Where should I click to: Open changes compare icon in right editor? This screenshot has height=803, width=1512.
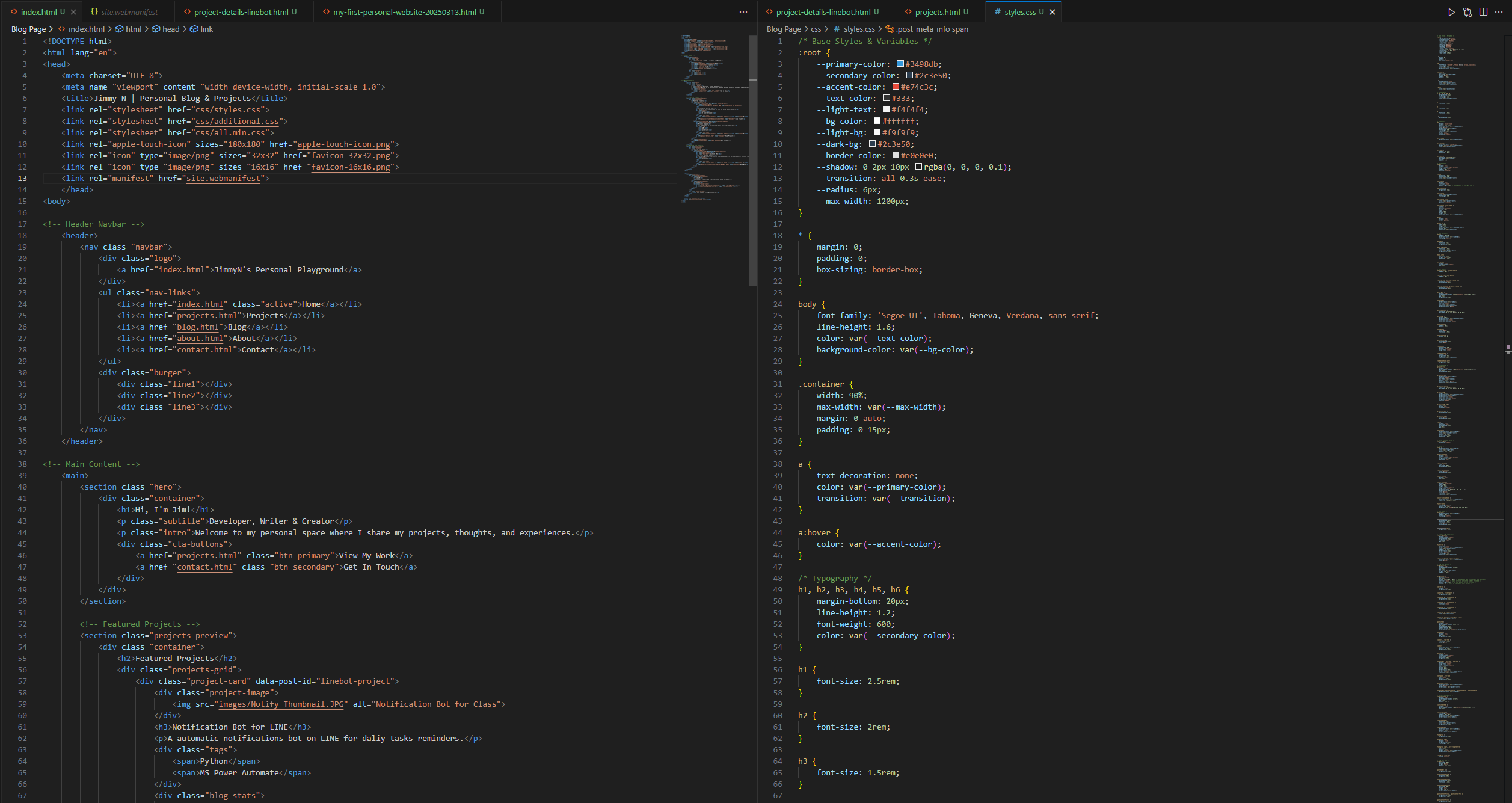point(1467,12)
